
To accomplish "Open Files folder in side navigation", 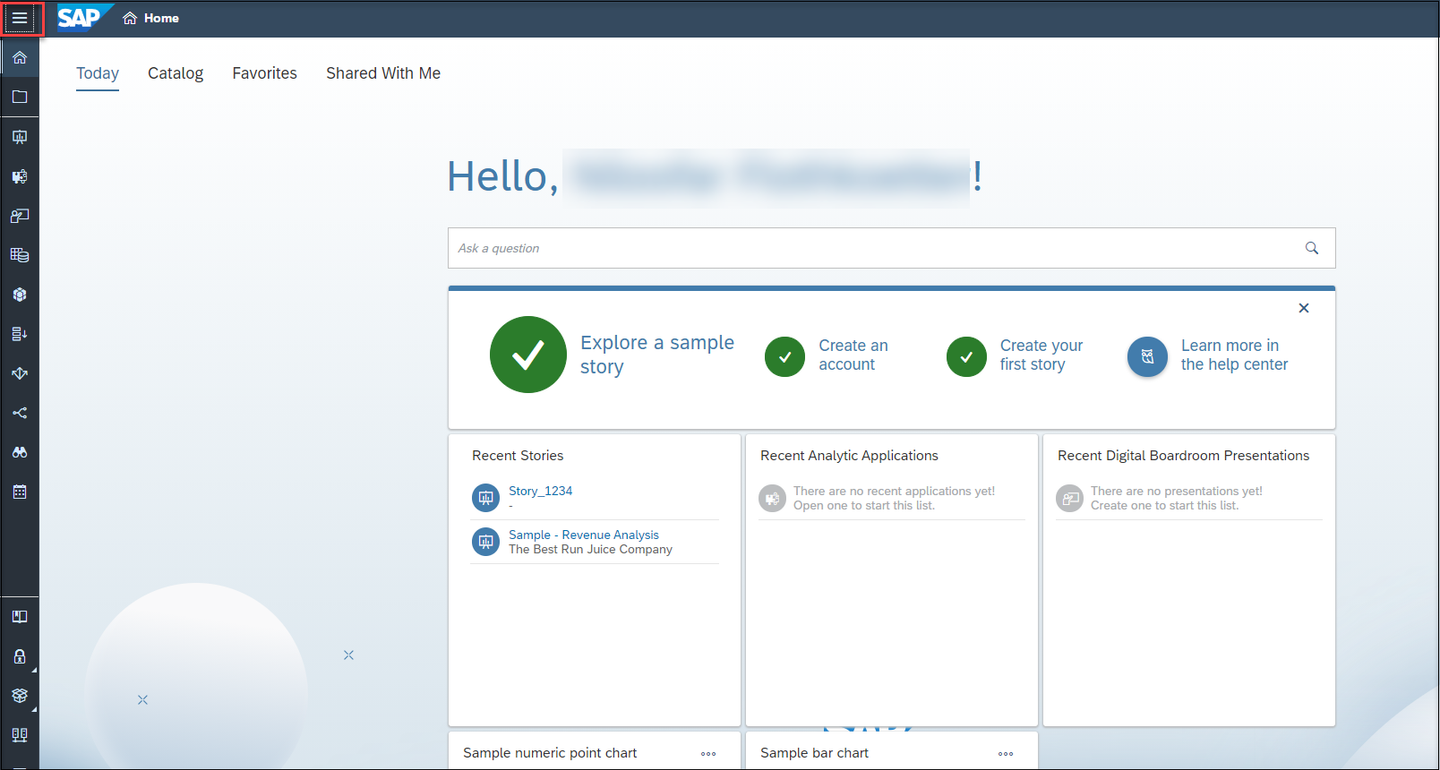I will coord(19,97).
